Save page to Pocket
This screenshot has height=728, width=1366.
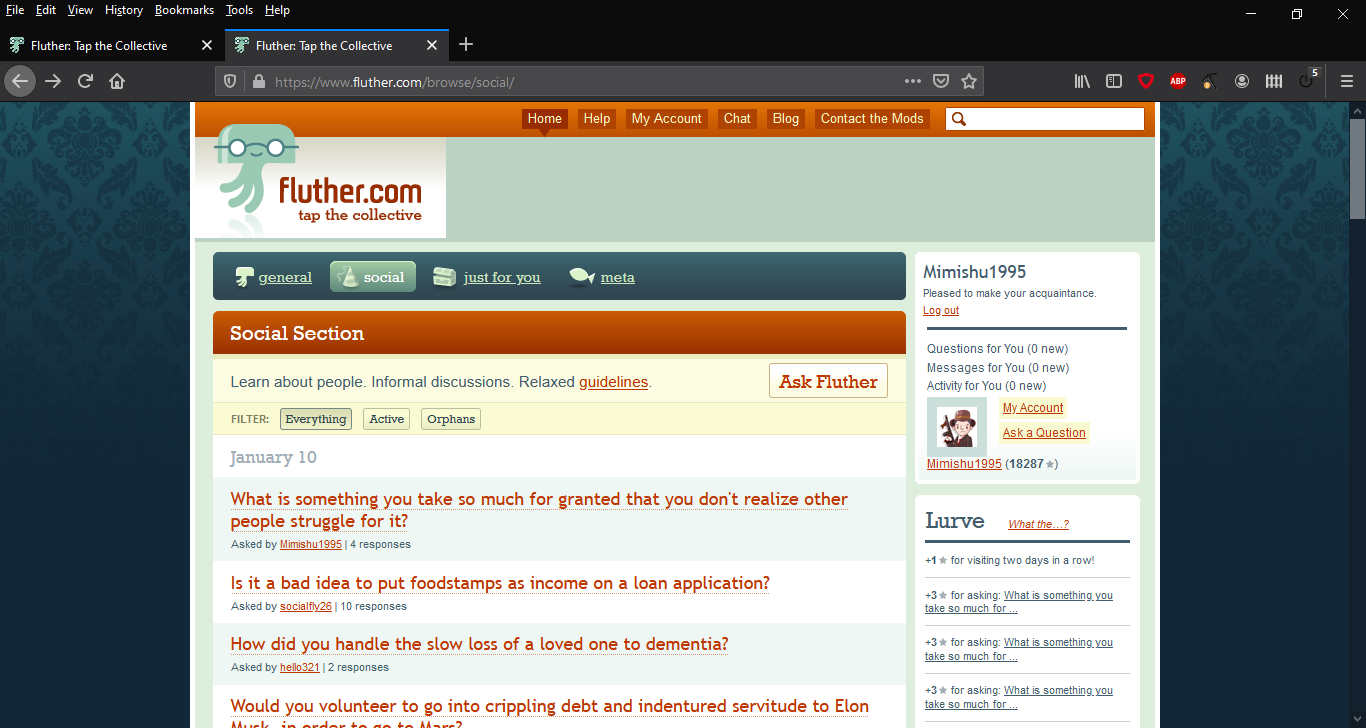pyautogui.click(x=941, y=81)
